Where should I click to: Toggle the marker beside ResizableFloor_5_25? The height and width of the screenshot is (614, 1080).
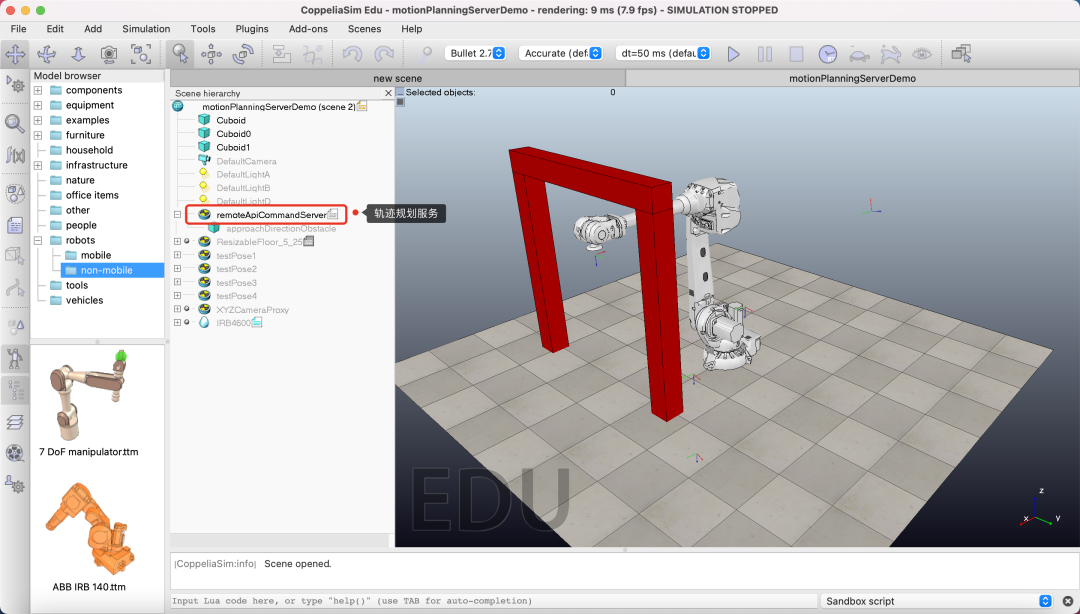pos(186,243)
